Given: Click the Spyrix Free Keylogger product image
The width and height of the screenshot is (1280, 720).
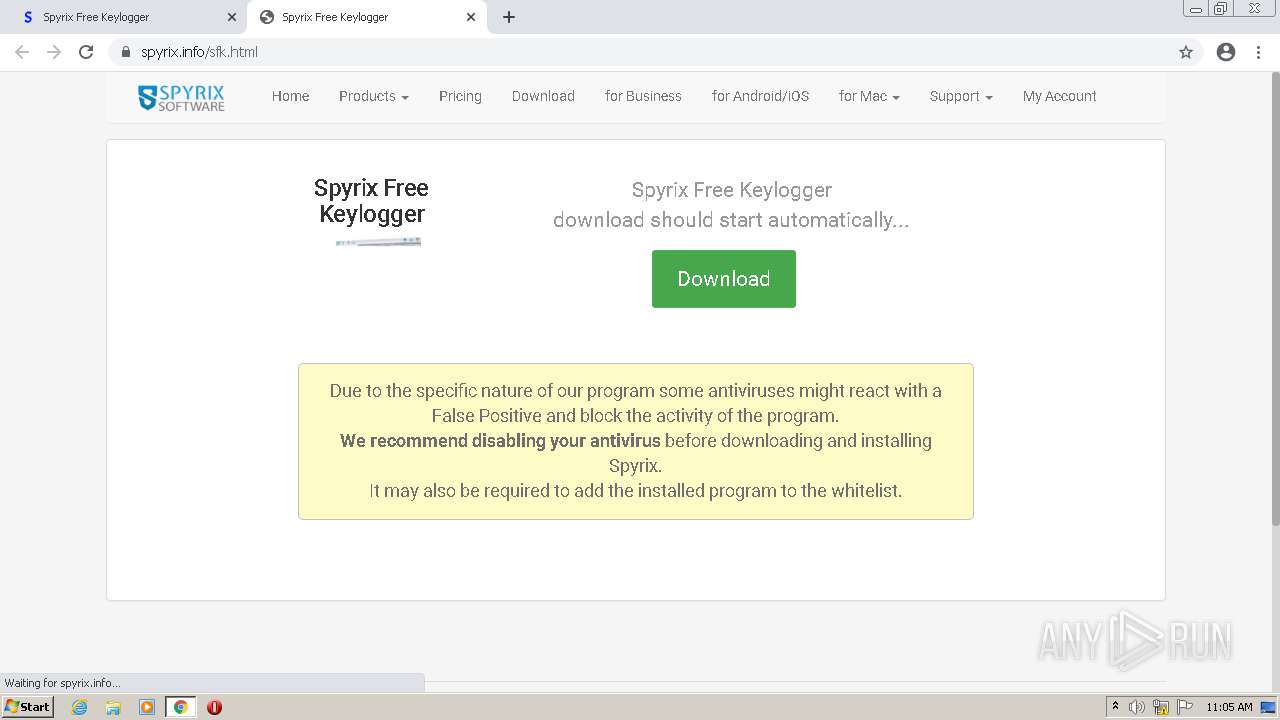Looking at the screenshot, I should pyautogui.click(x=378, y=242).
